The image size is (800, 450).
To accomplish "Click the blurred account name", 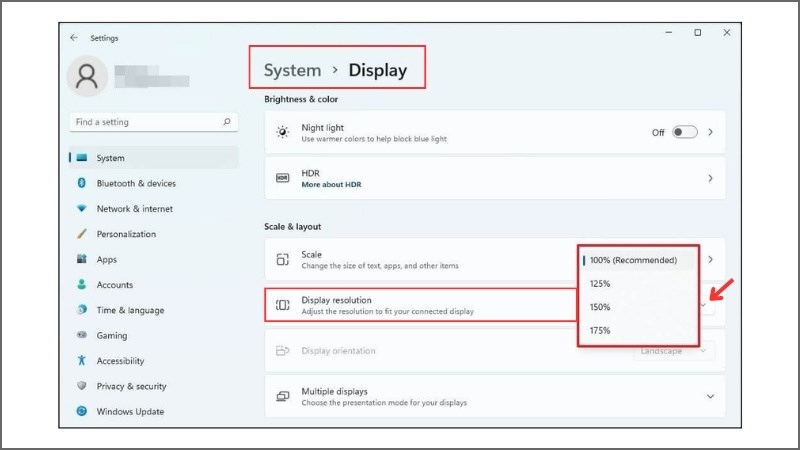I will [x=152, y=76].
